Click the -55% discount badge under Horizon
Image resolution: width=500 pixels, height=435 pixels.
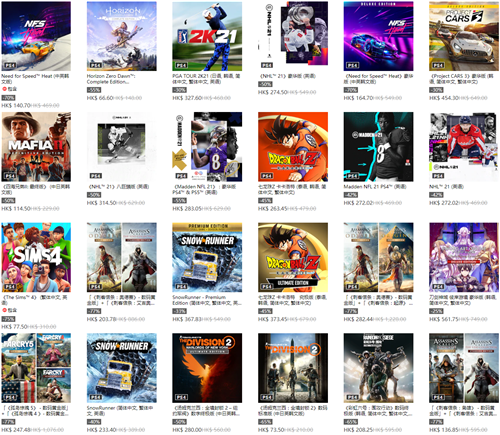94,90
